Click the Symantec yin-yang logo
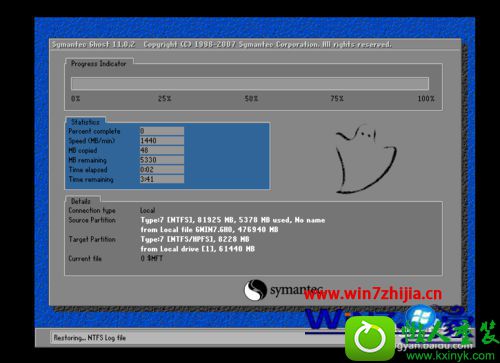This screenshot has width=500, height=363. [255, 290]
